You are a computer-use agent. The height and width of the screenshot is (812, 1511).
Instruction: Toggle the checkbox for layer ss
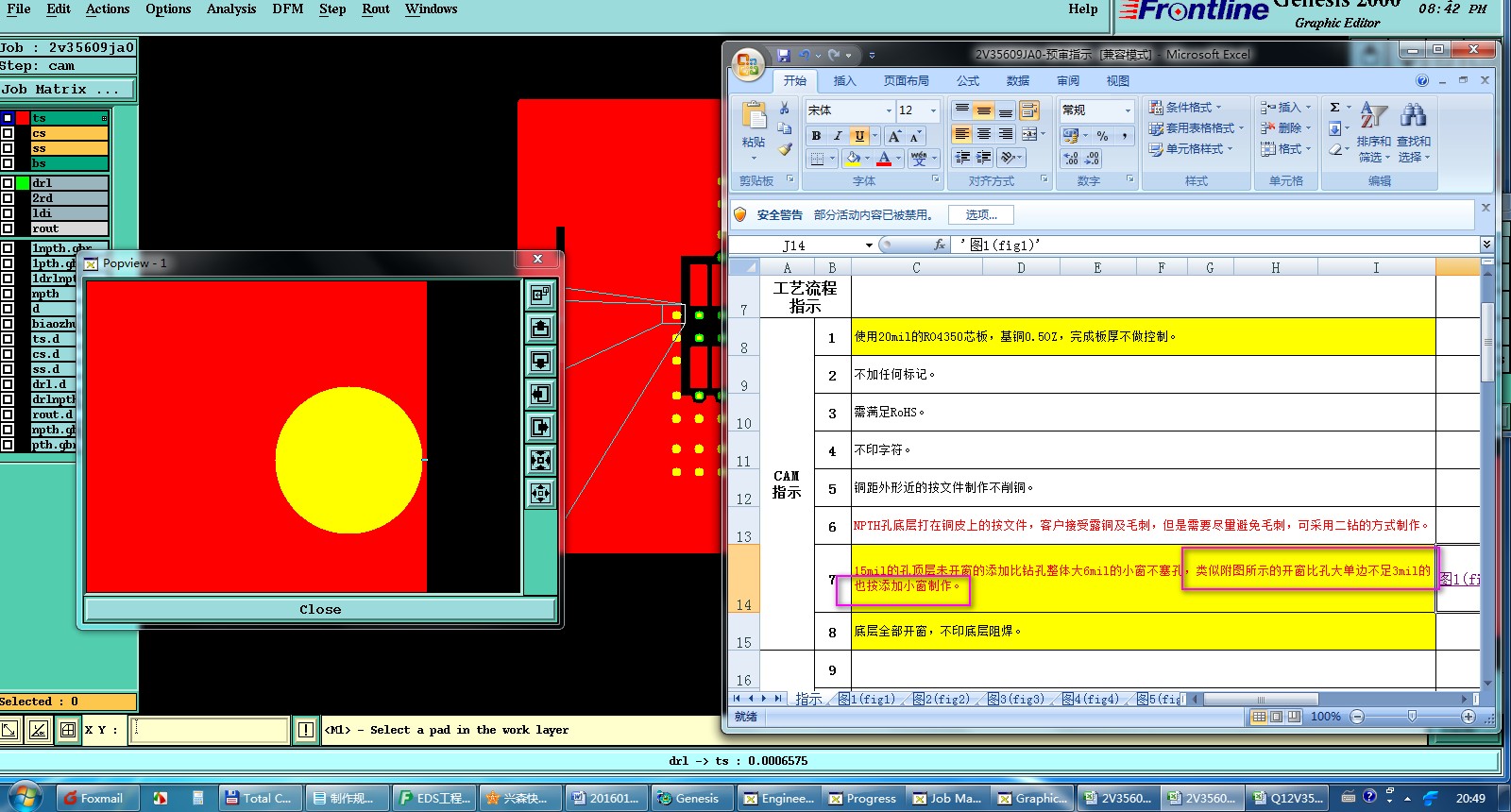(8, 148)
